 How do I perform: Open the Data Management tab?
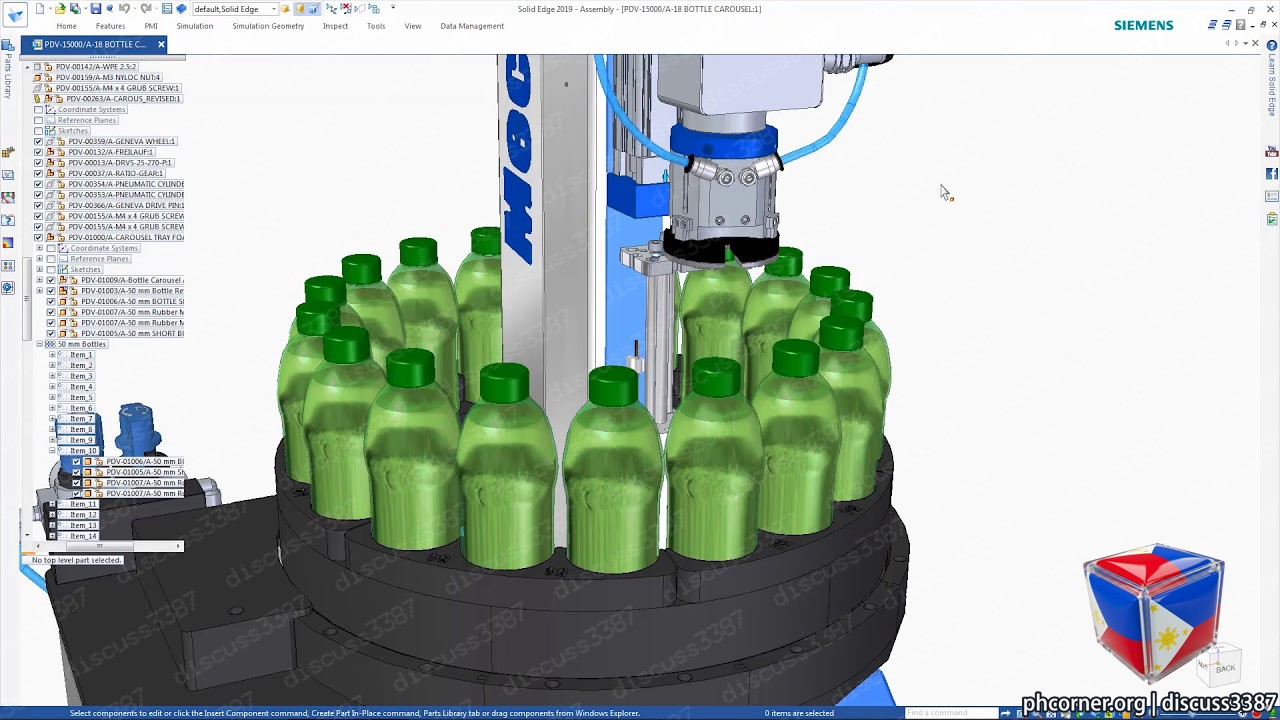coord(472,26)
